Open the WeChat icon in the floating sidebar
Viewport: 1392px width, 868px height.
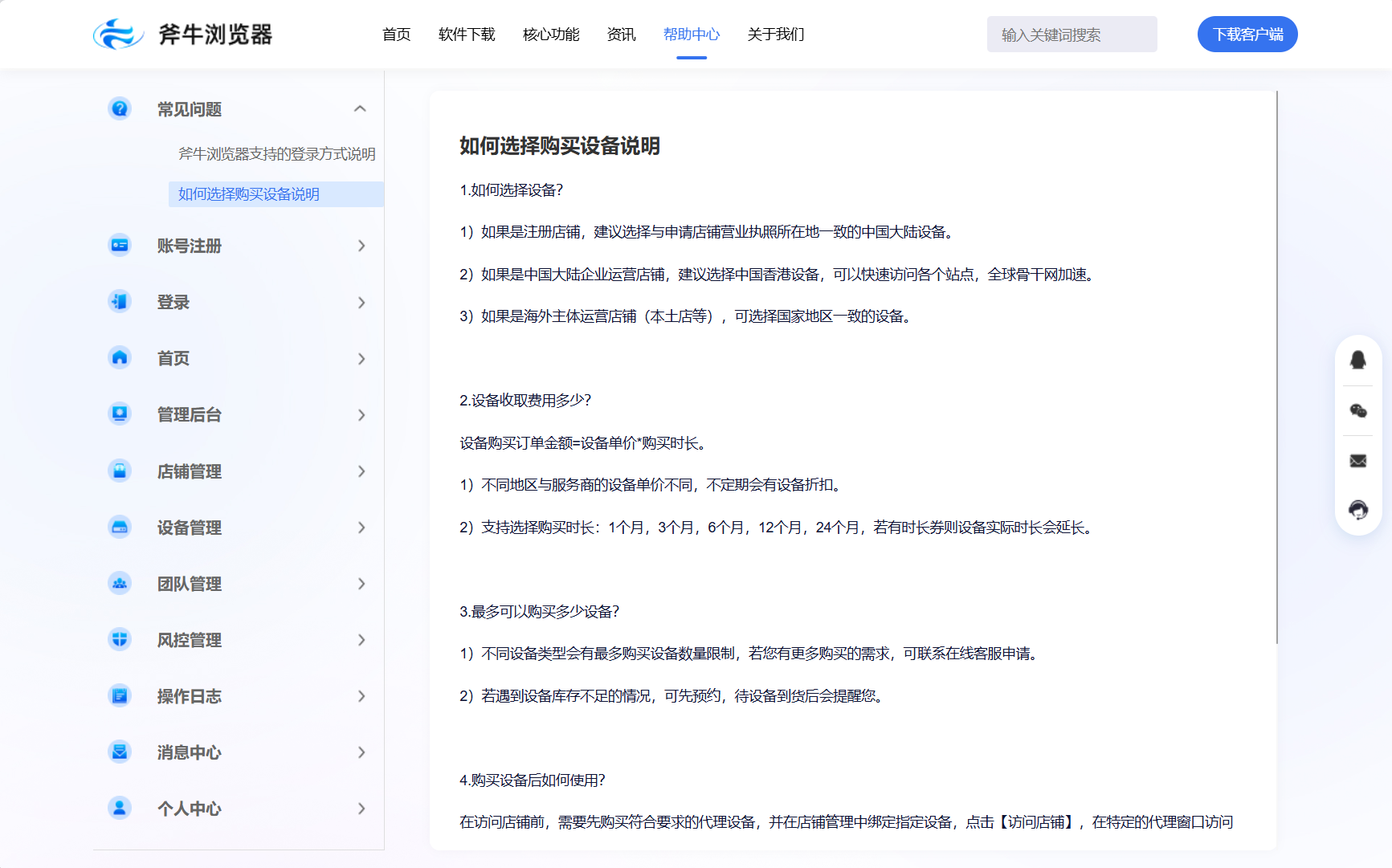point(1359,413)
